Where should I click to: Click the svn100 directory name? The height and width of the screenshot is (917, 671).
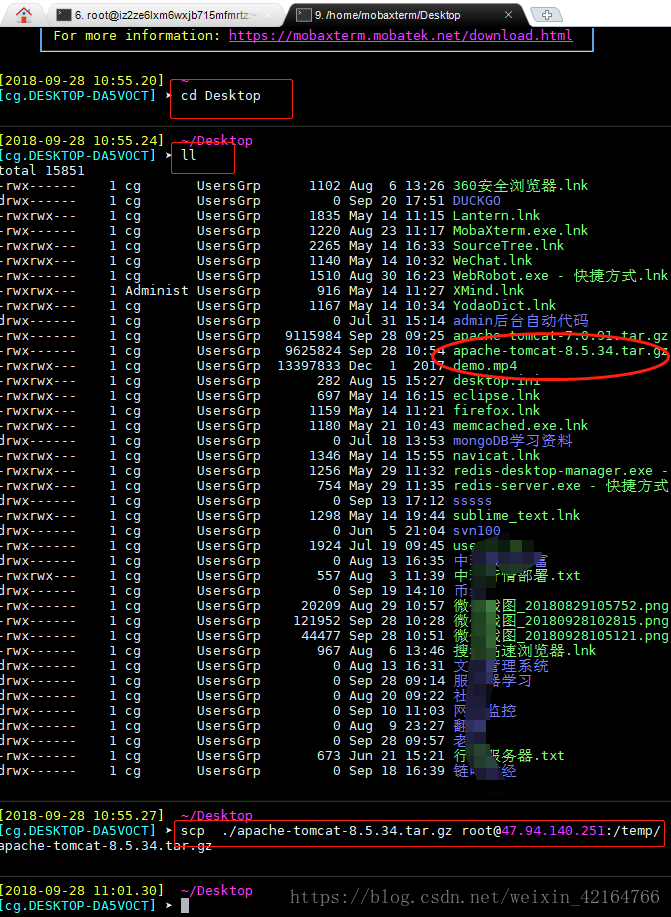[x=477, y=530]
